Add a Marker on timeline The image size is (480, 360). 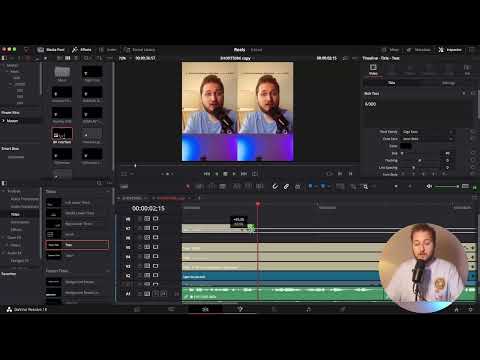click(x=323, y=186)
